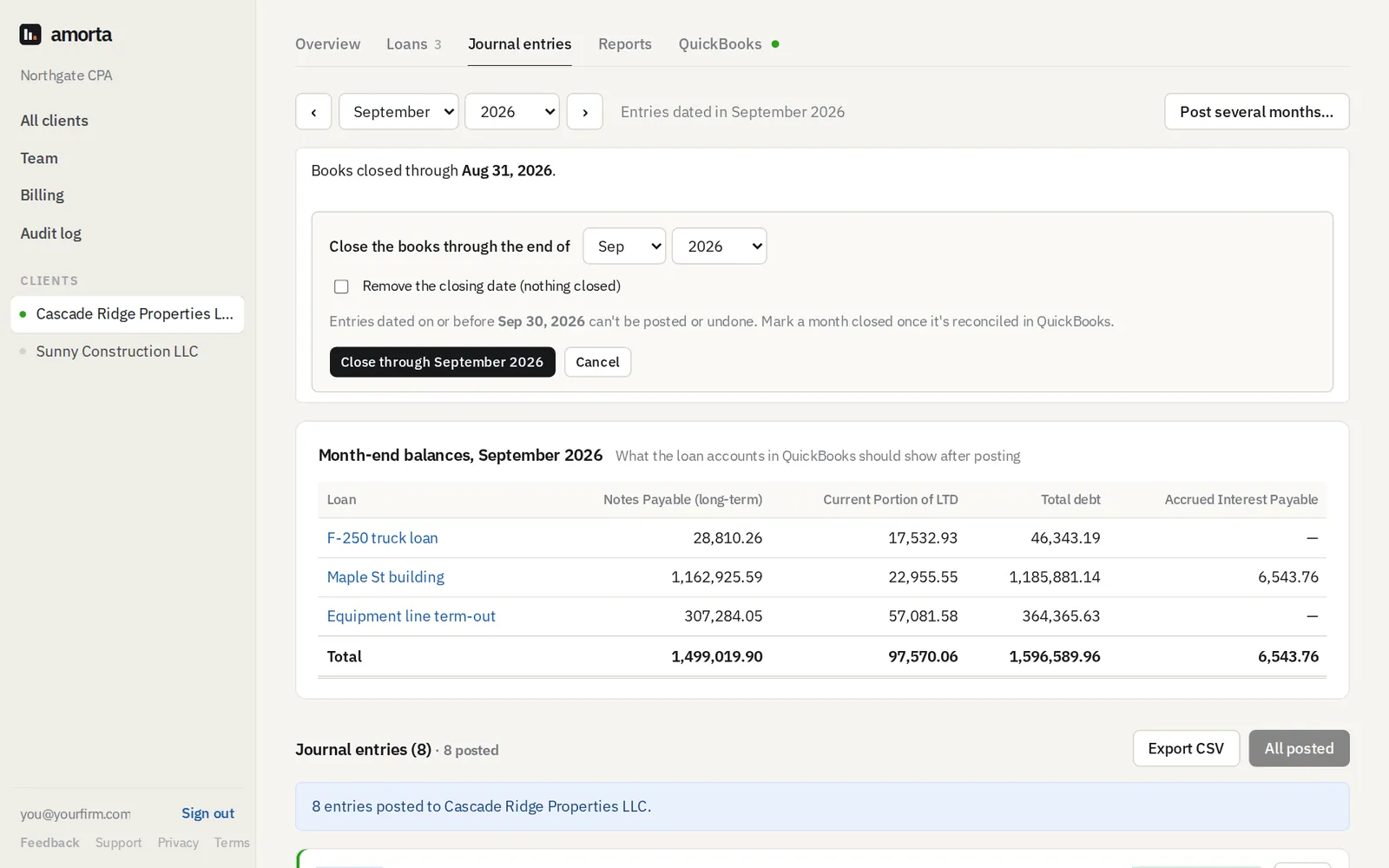Image resolution: width=1389 pixels, height=868 pixels.
Task: Go to previous month arrow
Action: coord(313,112)
